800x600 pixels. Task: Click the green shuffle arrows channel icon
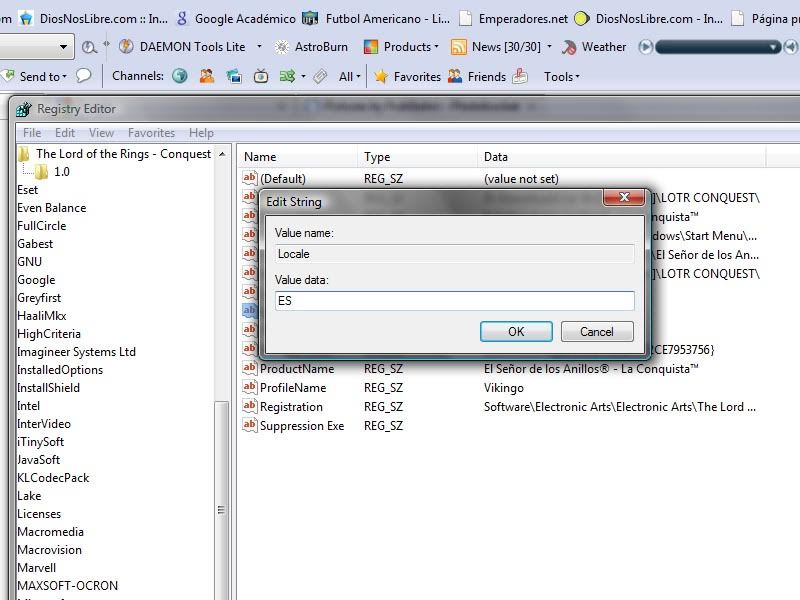287,76
